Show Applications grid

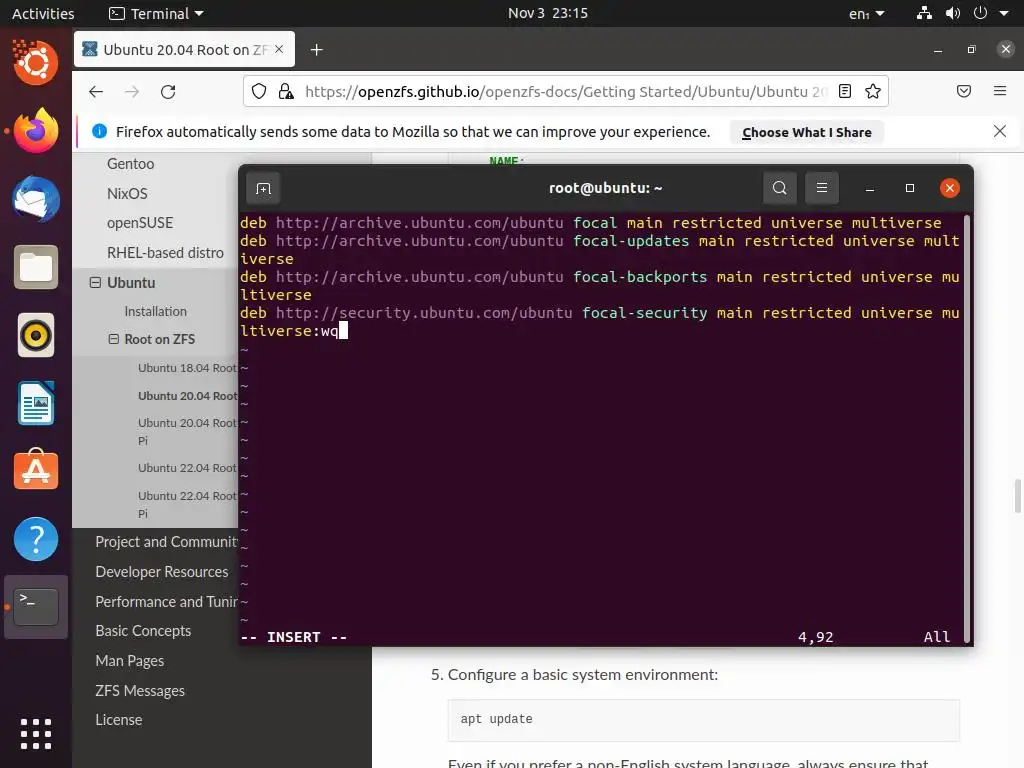(36, 733)
